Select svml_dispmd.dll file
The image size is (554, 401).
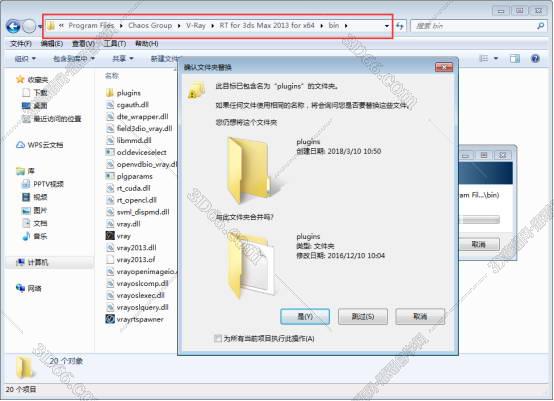[138, 212]
